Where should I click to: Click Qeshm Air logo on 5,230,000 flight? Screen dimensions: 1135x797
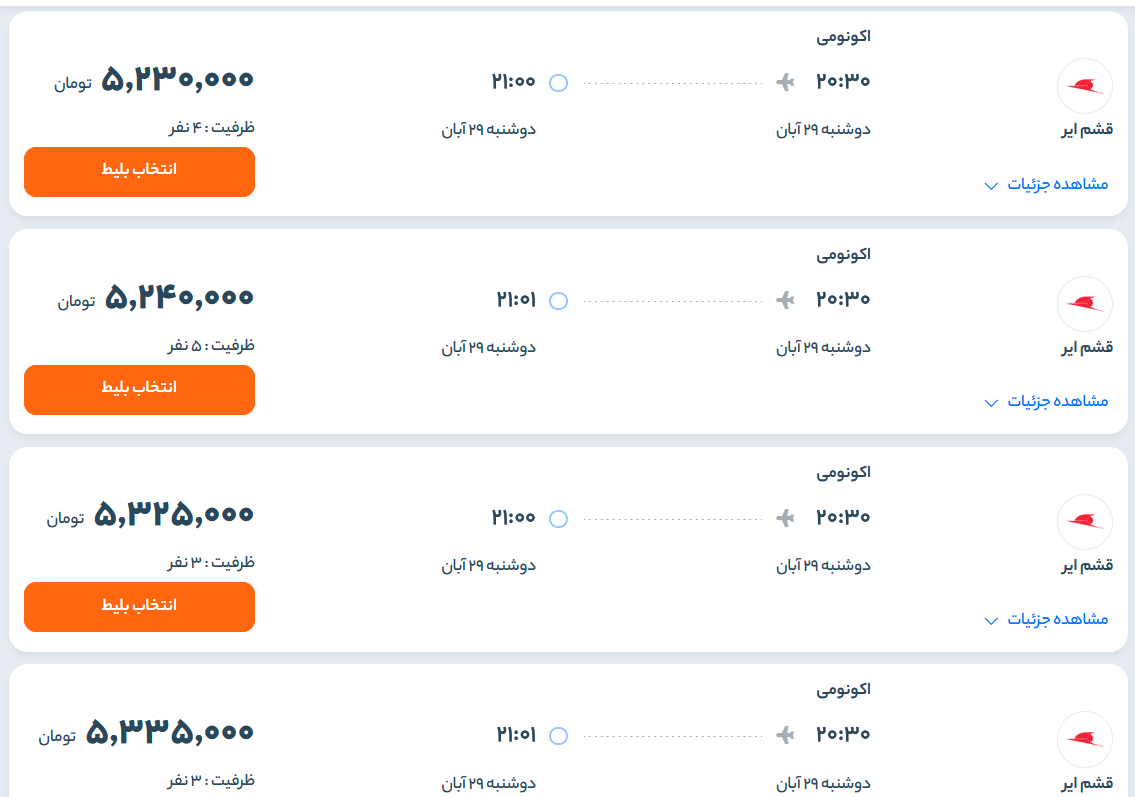click(1084, 86)
